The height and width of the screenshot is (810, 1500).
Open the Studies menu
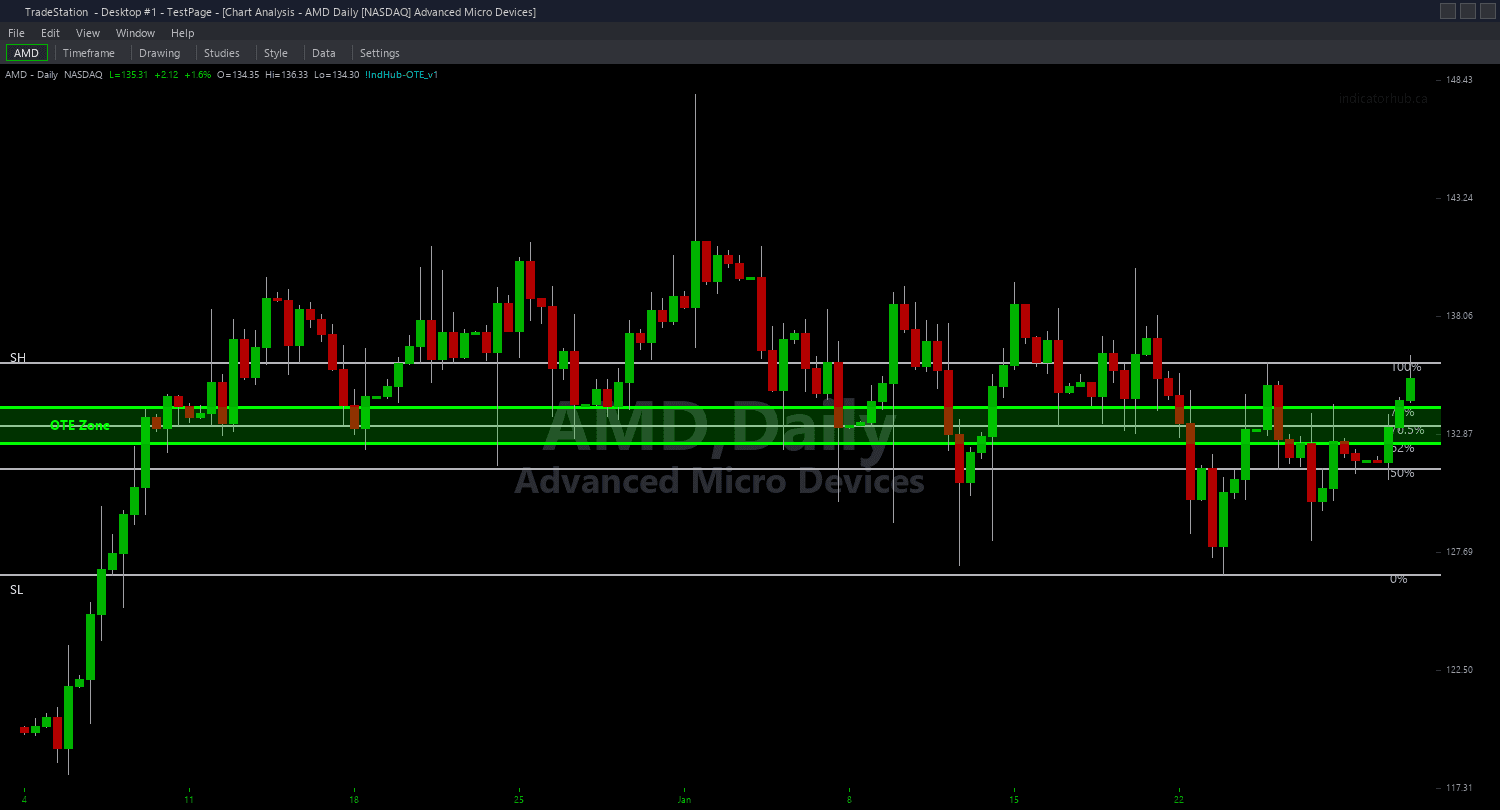click(x=221, y=52)
